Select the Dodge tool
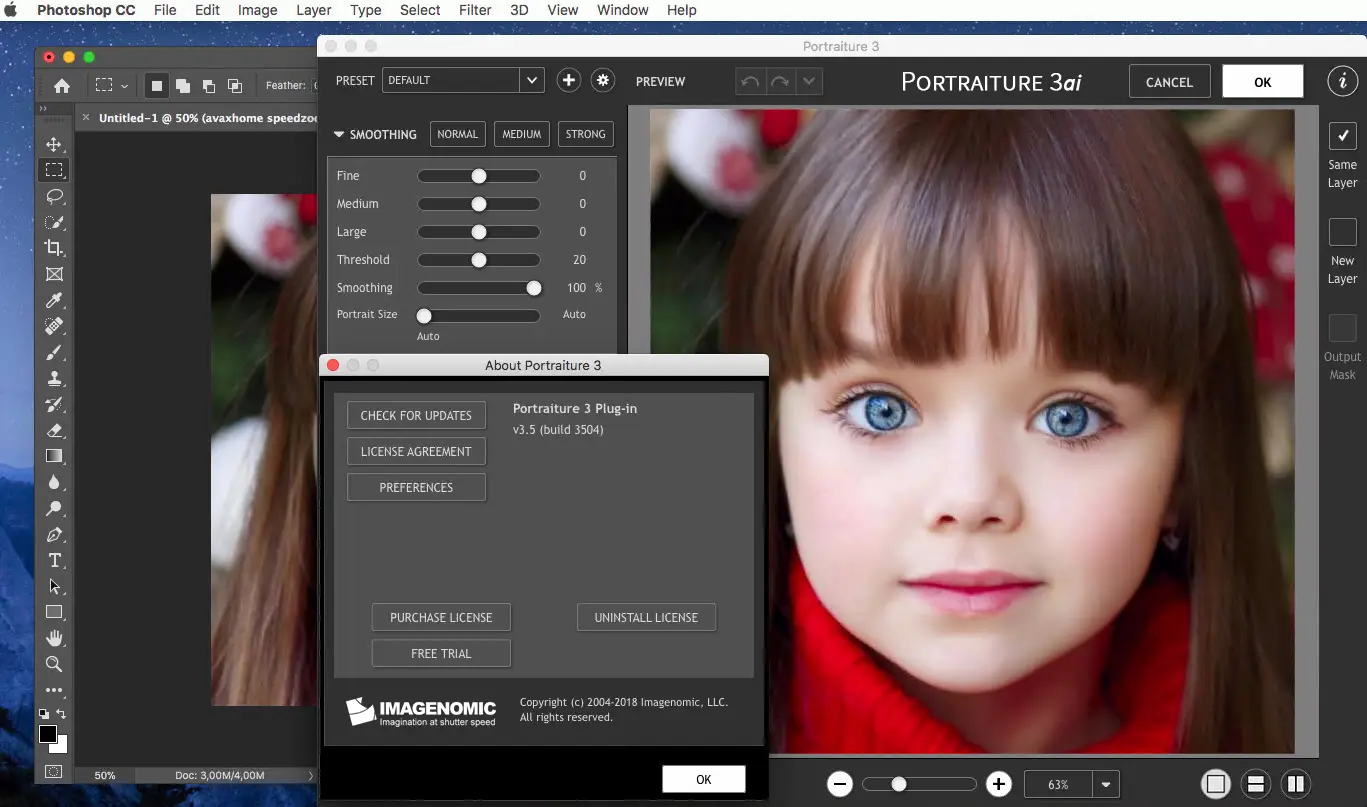This screenshot has width=1367, height=807. pyautogui.click(x=54, y=508)
